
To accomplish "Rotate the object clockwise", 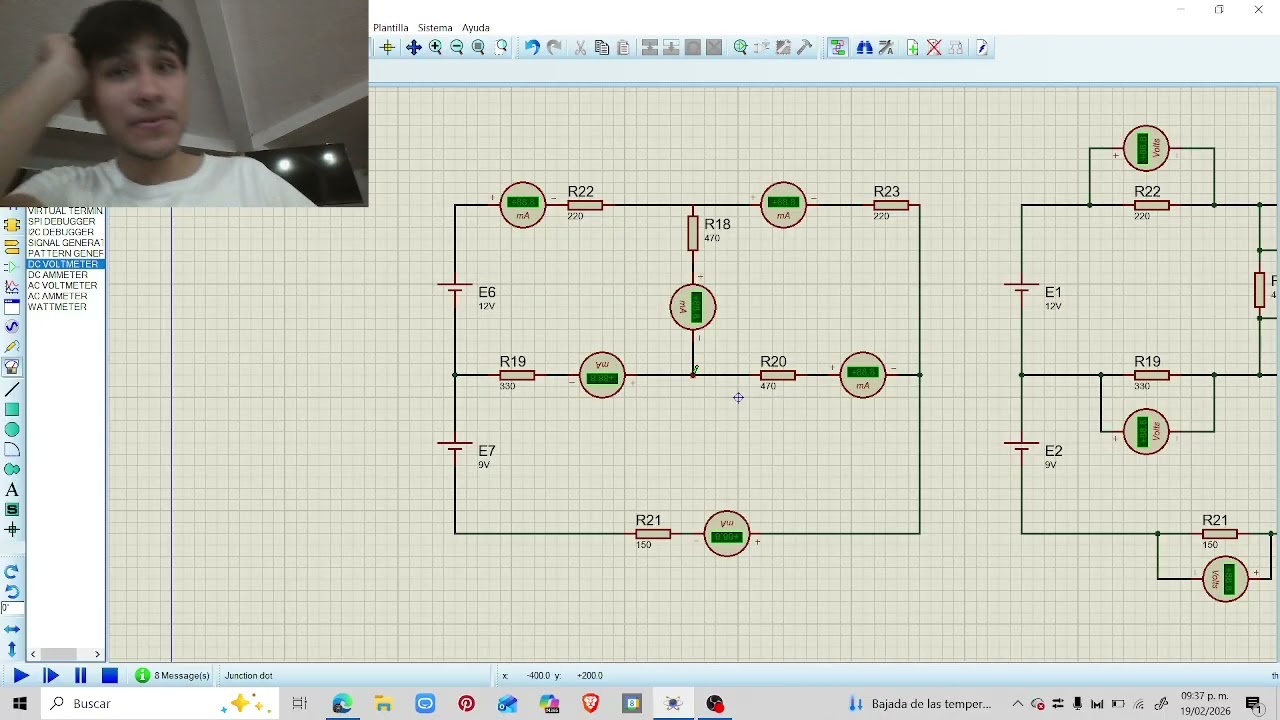I will [12, 572].
